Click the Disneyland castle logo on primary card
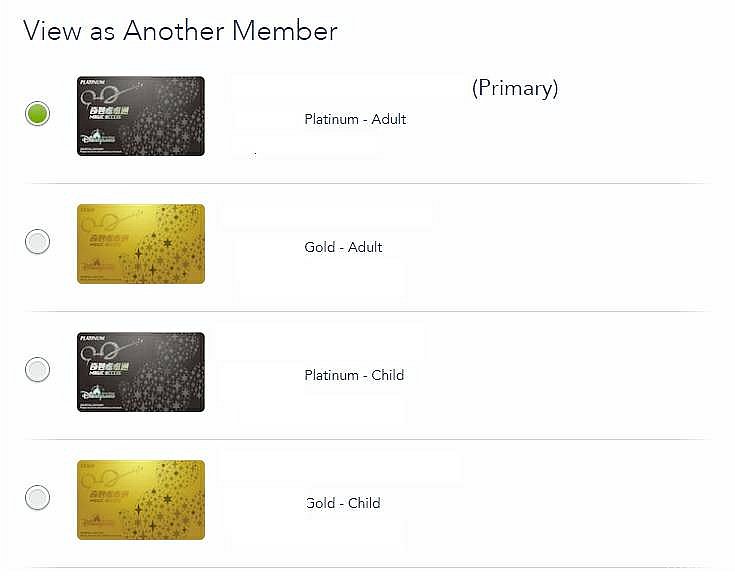Screen dimensions: 735x577 (x=98, y=138)
